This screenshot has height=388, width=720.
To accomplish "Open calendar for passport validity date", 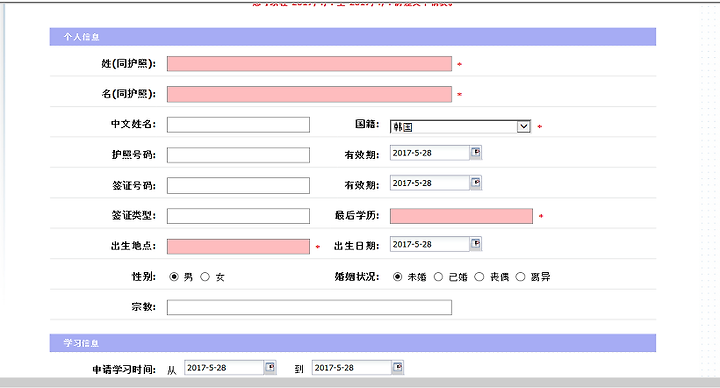I will [476, 152].
